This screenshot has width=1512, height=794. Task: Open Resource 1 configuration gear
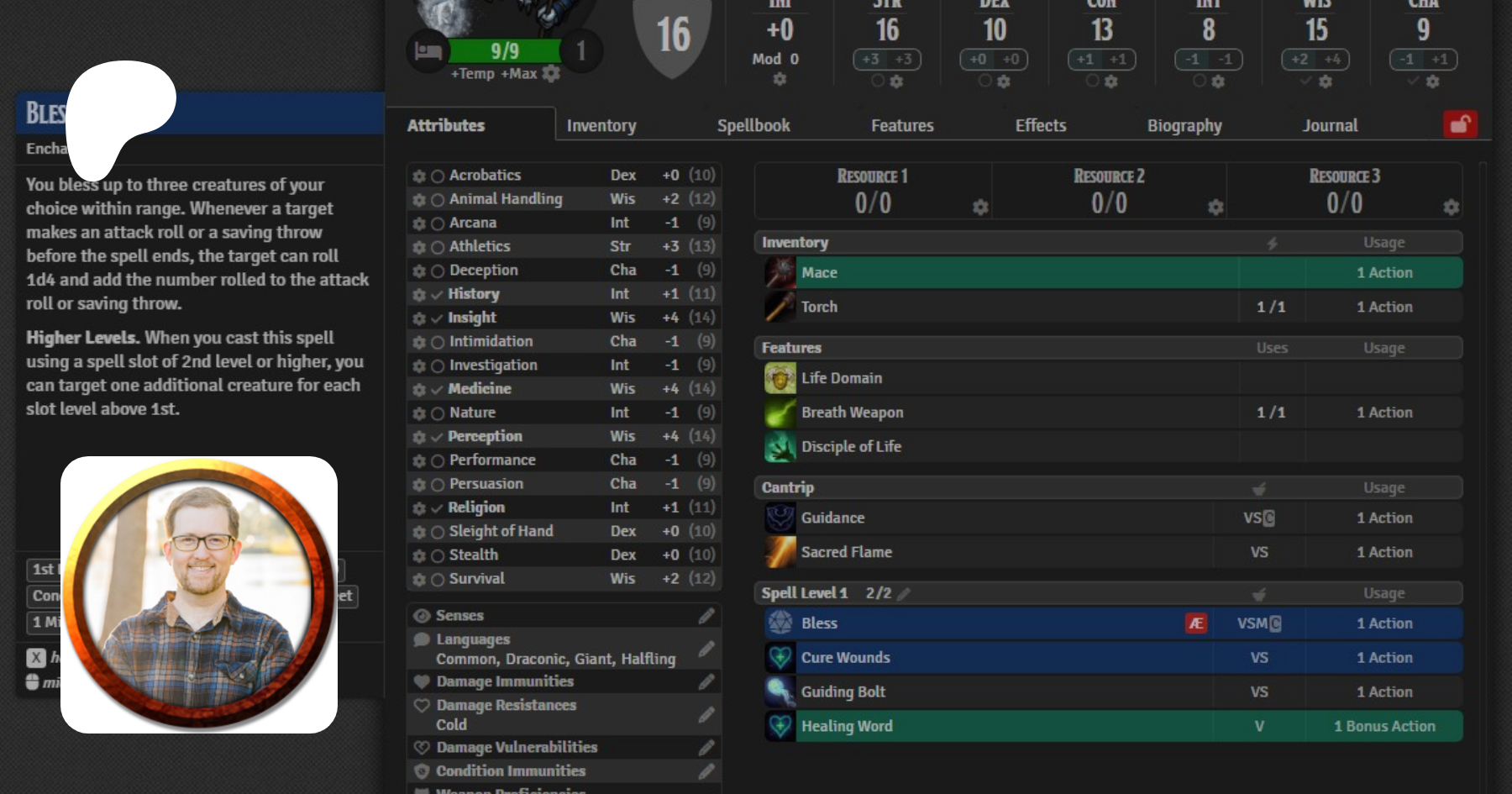[979, 207]
